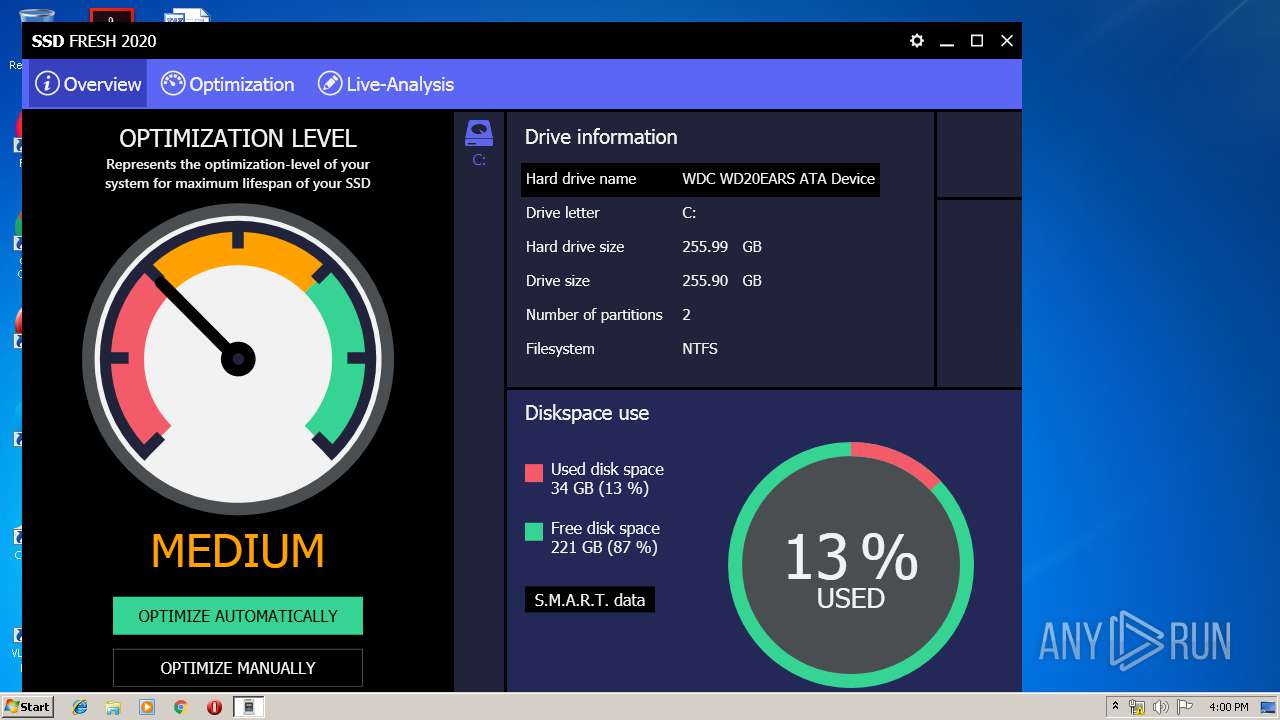This screenshot has width=1280, height=720.
Task: Click the Diskspace use heading
Action: 587,413
